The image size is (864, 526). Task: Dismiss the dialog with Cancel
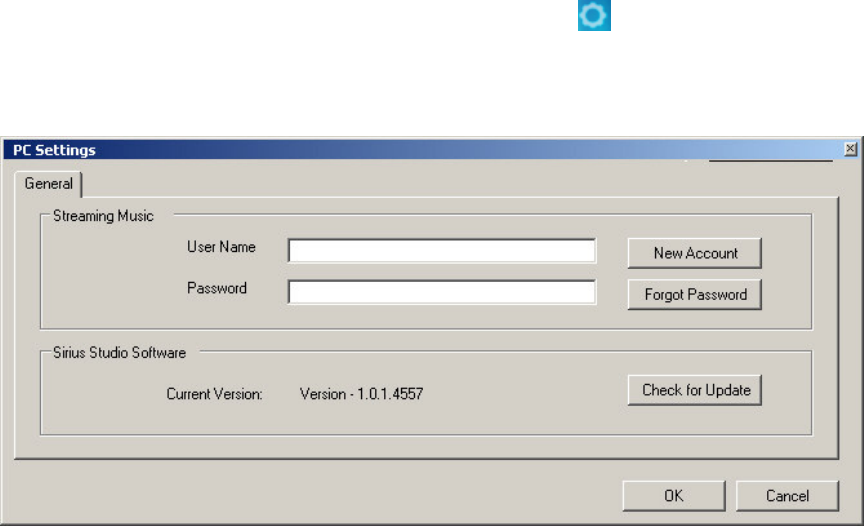[787, 496]
